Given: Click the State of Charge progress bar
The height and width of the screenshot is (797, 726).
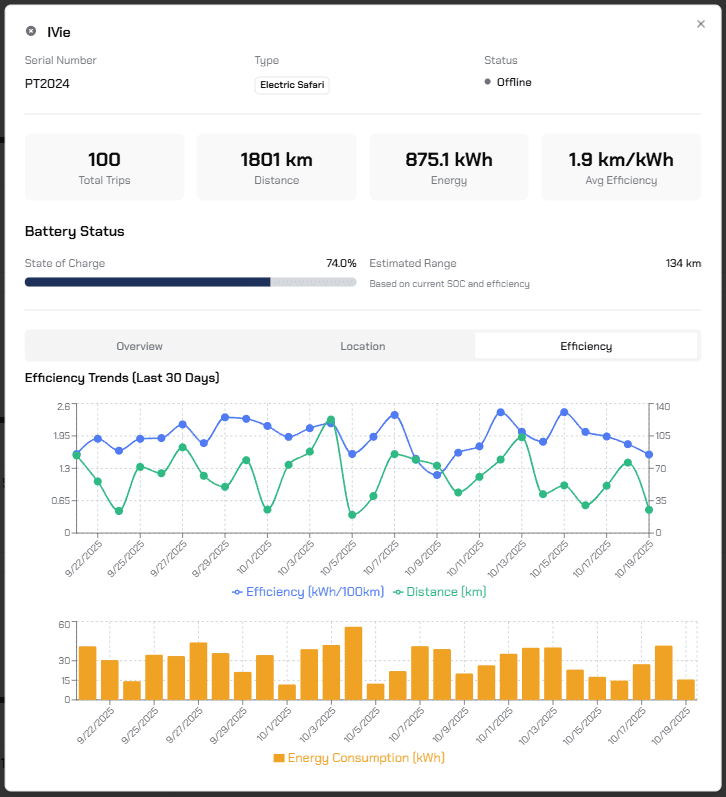Looking at the screenshot, I should click(x=190, y=282).
